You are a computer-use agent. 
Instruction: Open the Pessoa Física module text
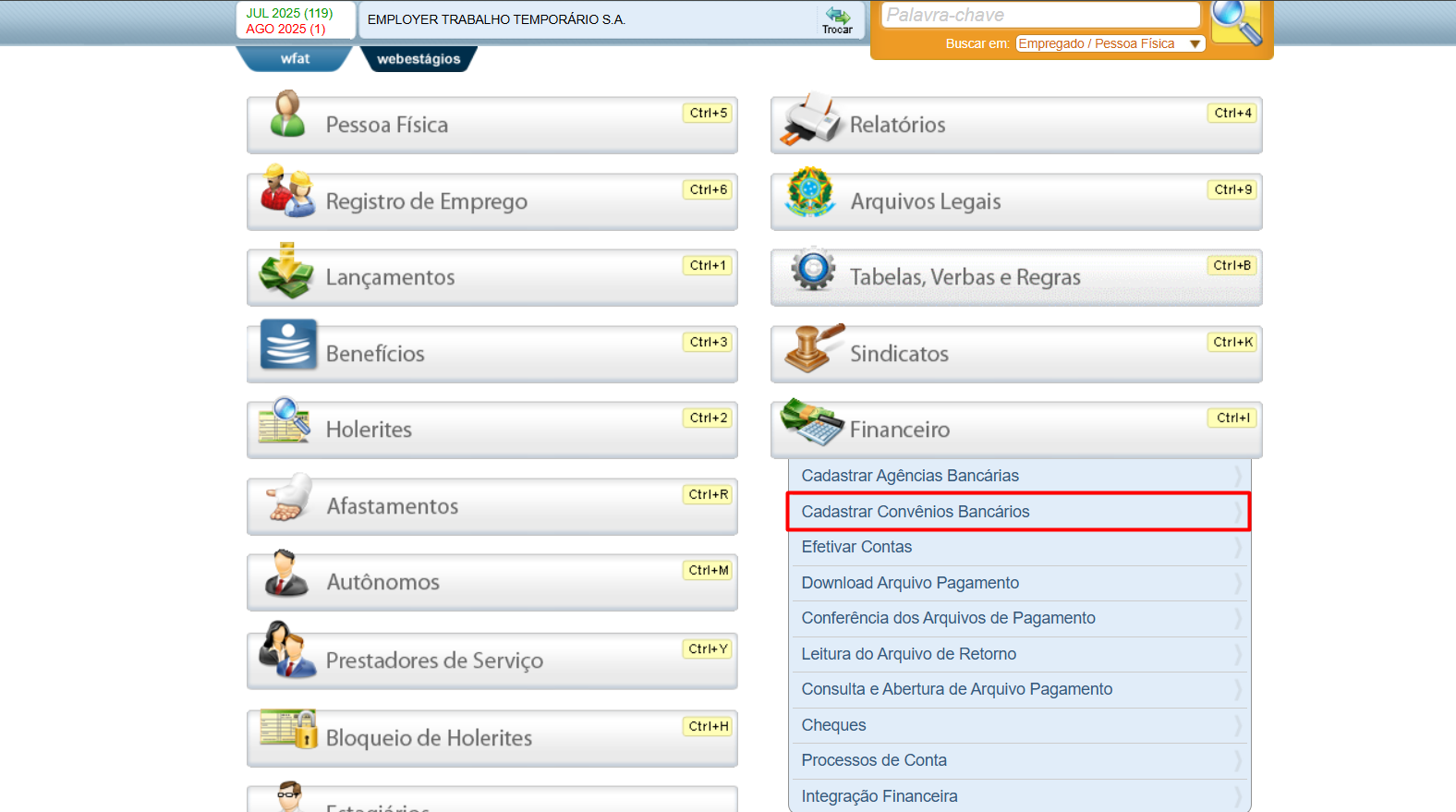pos(386,125)
